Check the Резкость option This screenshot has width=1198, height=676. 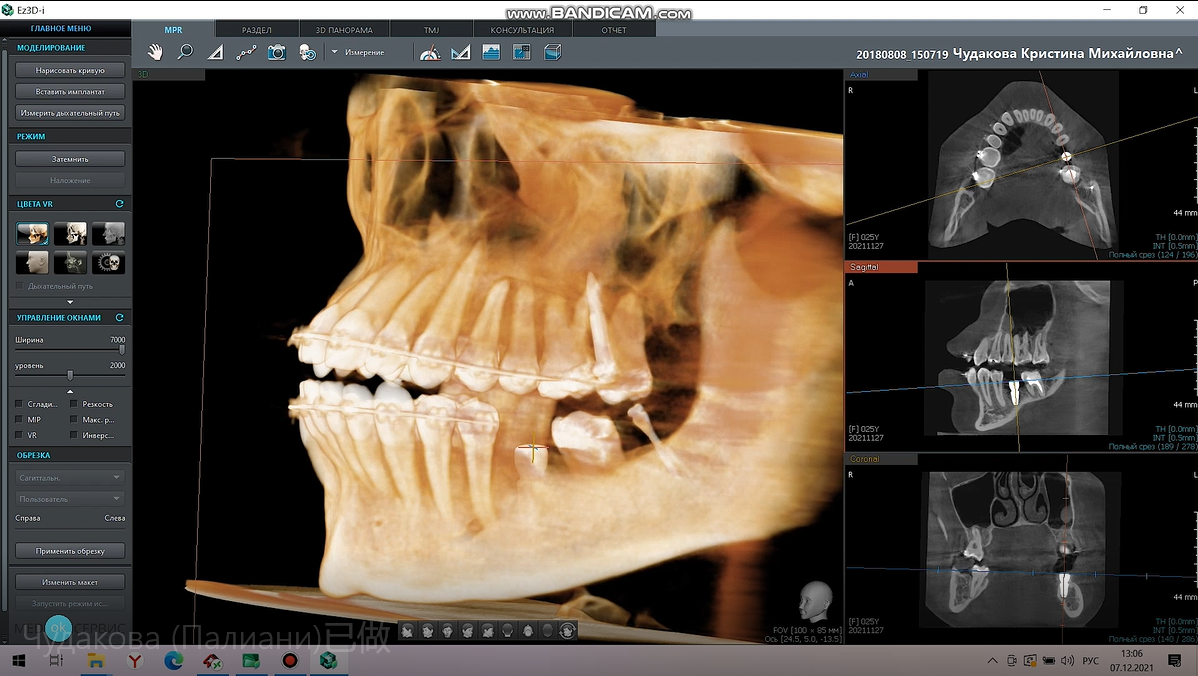coord(75,404)
